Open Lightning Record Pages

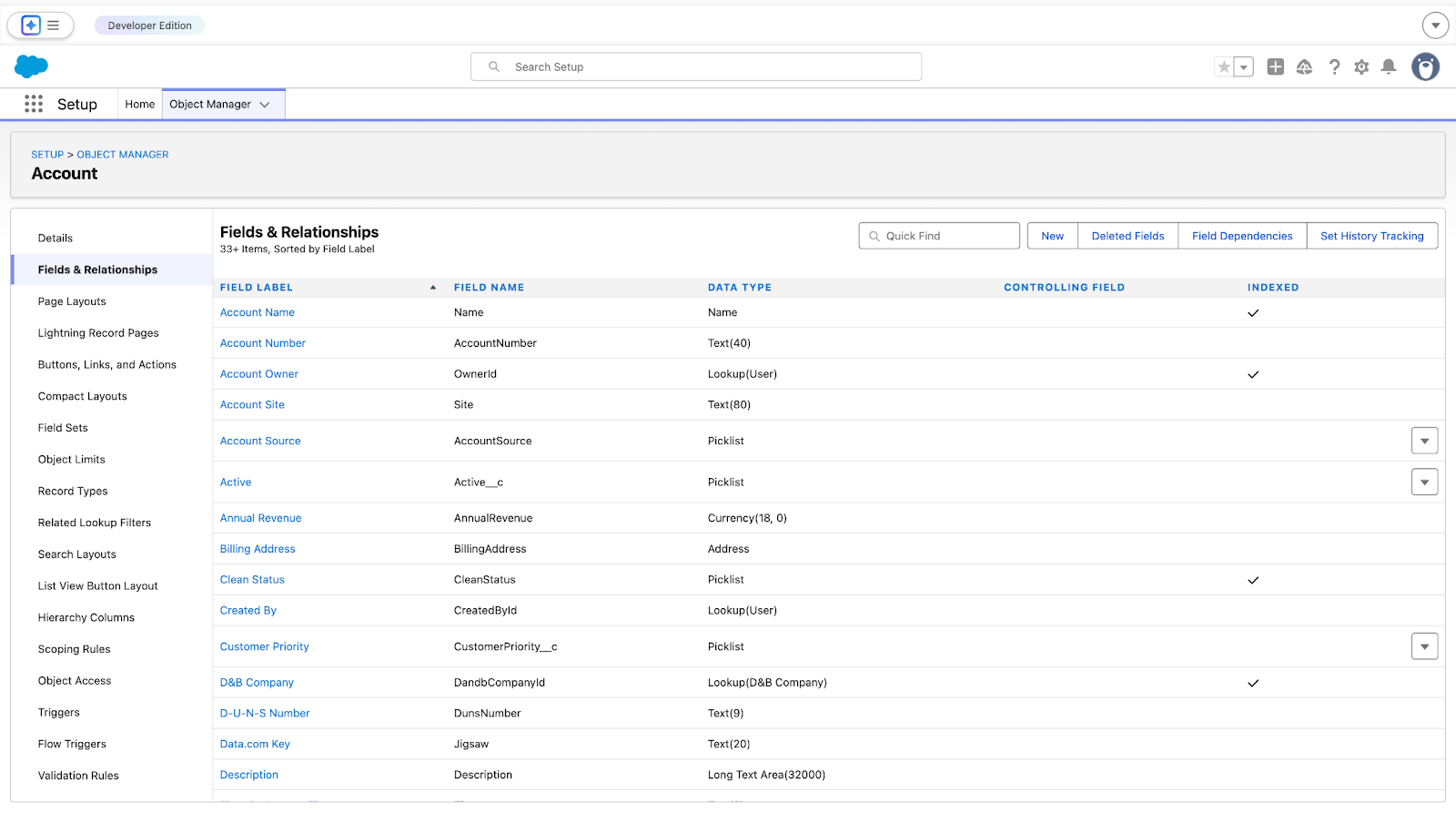(98, 333)
